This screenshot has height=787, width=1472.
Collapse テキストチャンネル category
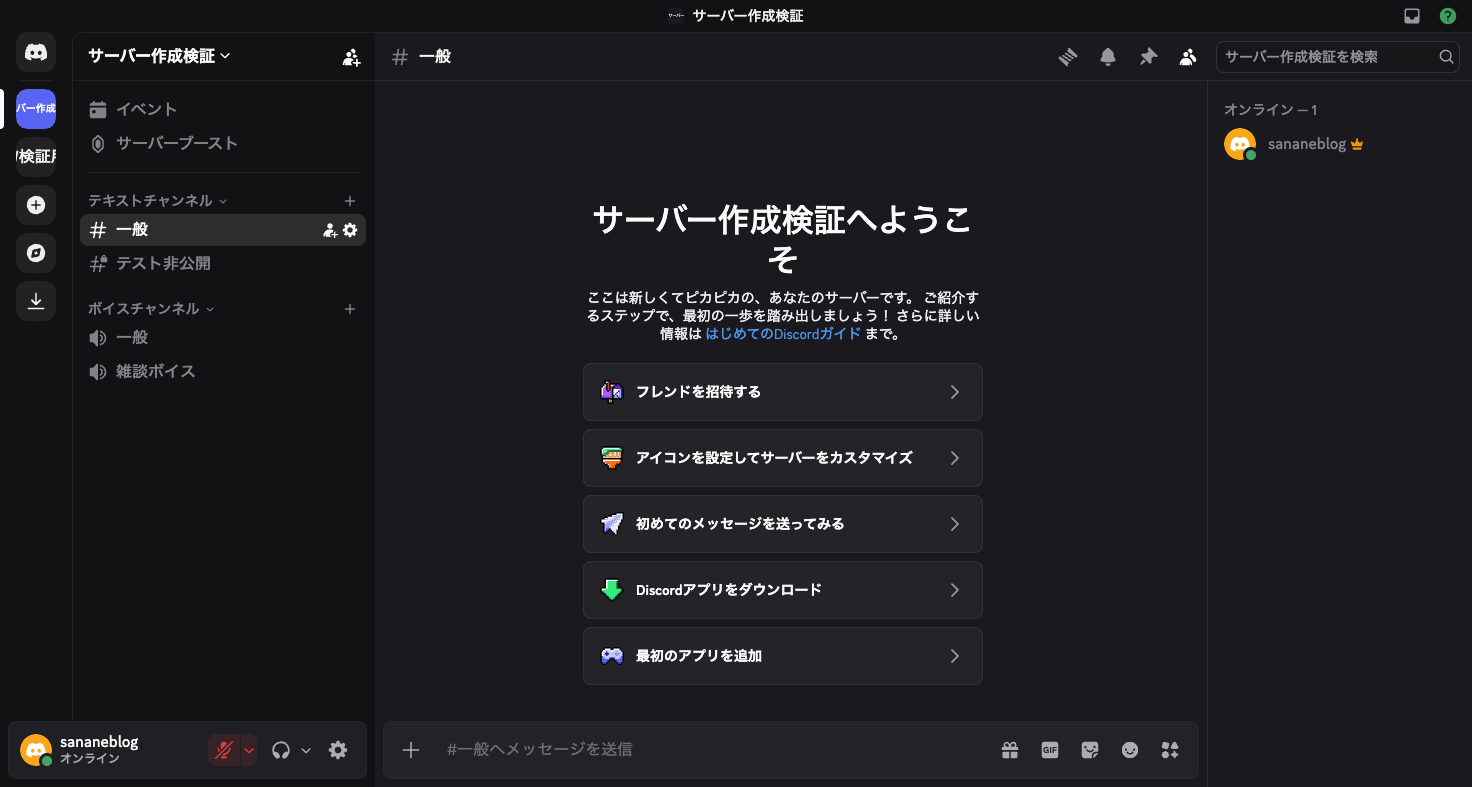[157, 201]
